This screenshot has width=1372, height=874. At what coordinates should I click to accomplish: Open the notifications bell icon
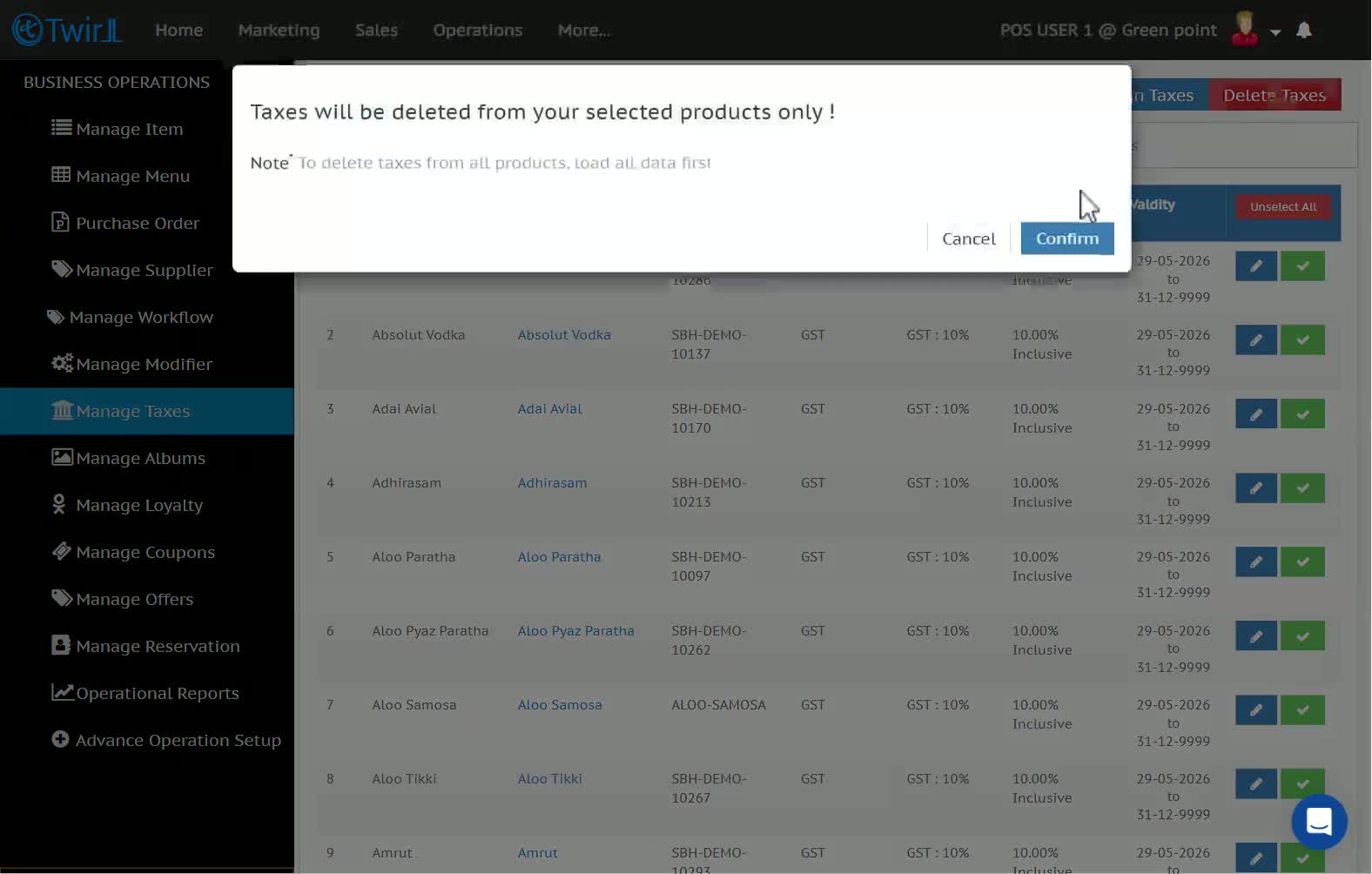1304,30
